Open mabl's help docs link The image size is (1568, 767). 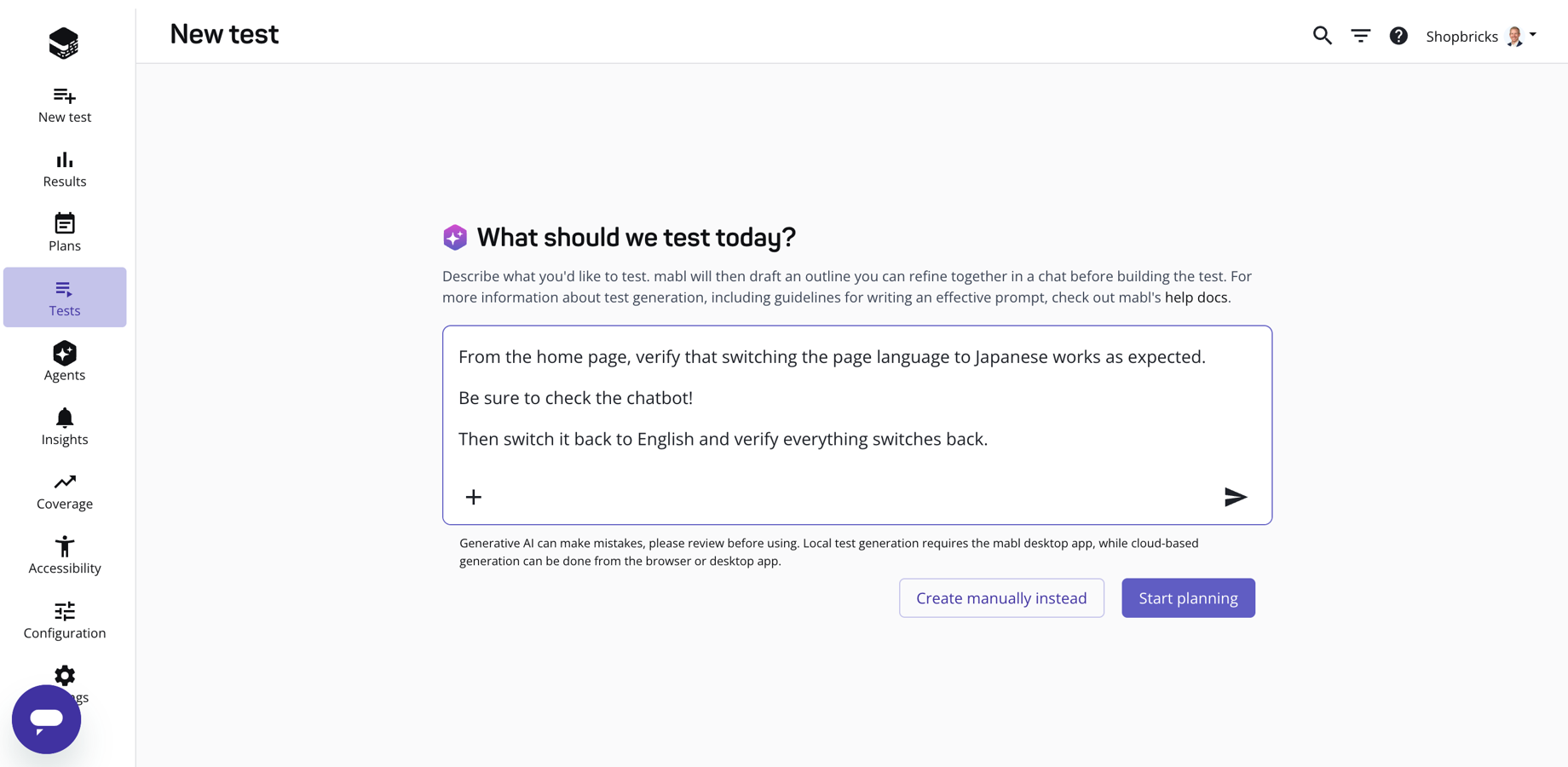(x=1196, y=297)
